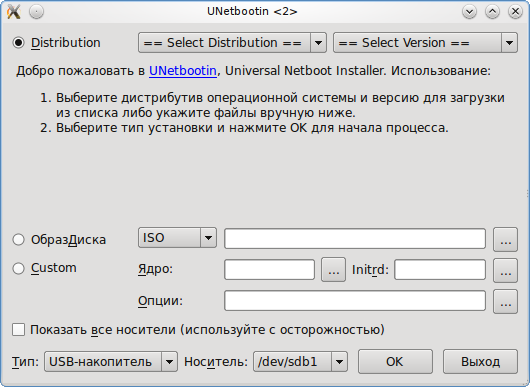Minimize window with down-chevron title button

click(x=469, y=12)
